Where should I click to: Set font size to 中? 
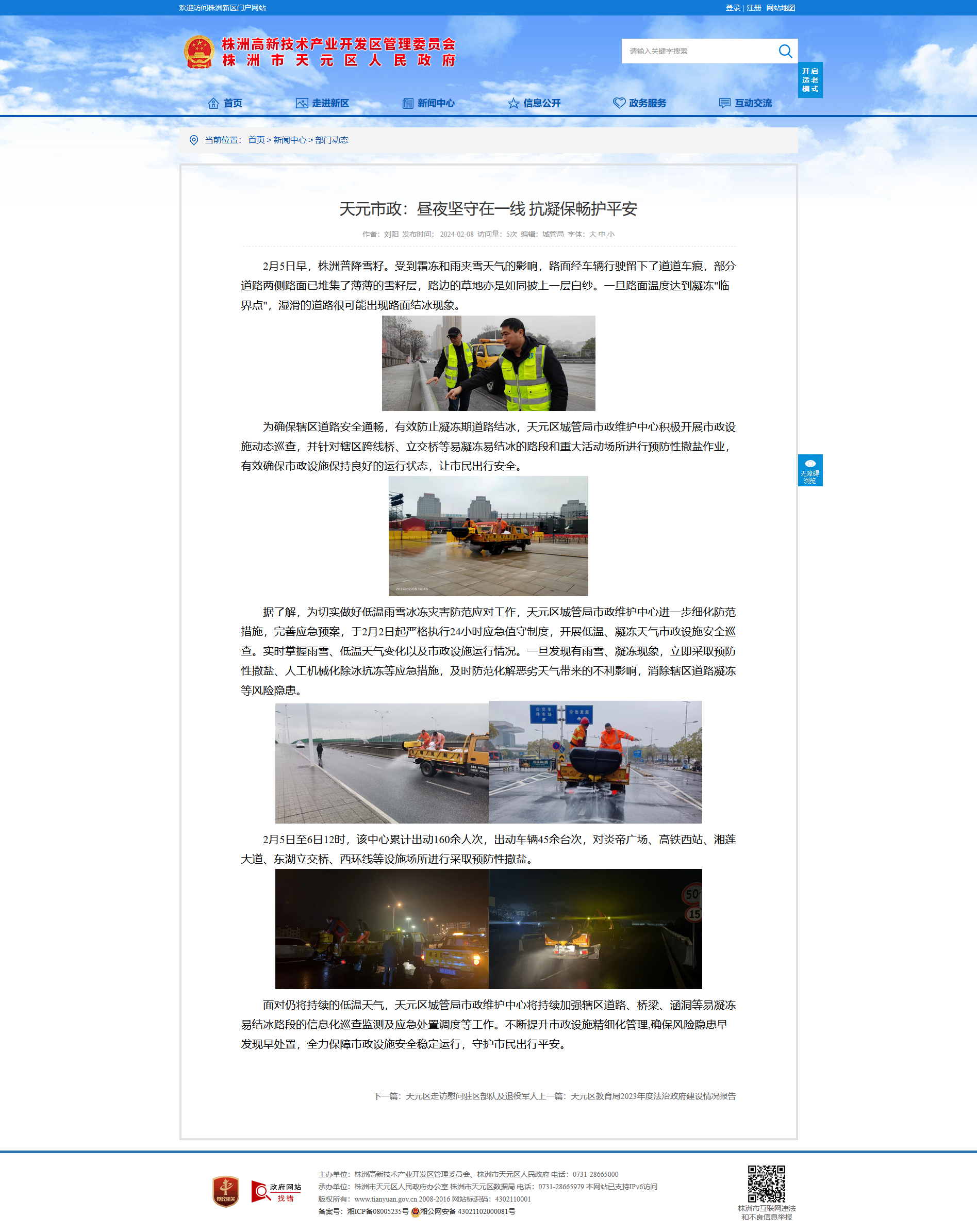602,234
